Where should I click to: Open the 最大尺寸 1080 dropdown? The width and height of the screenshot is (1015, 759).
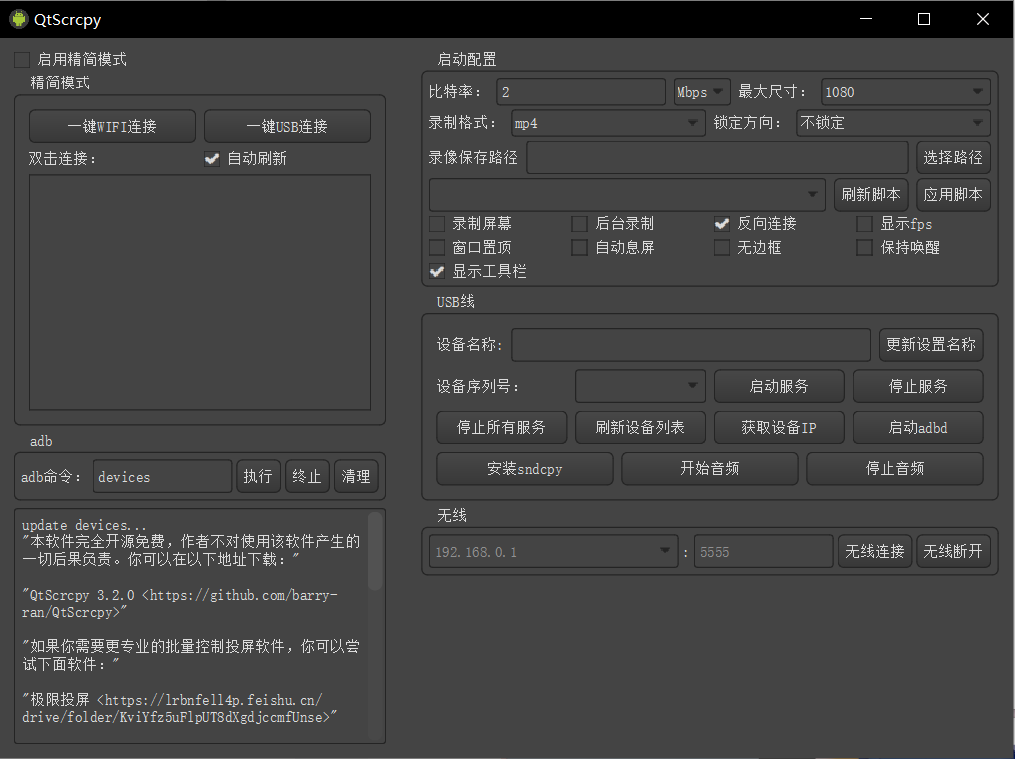[x=905, y=92]
